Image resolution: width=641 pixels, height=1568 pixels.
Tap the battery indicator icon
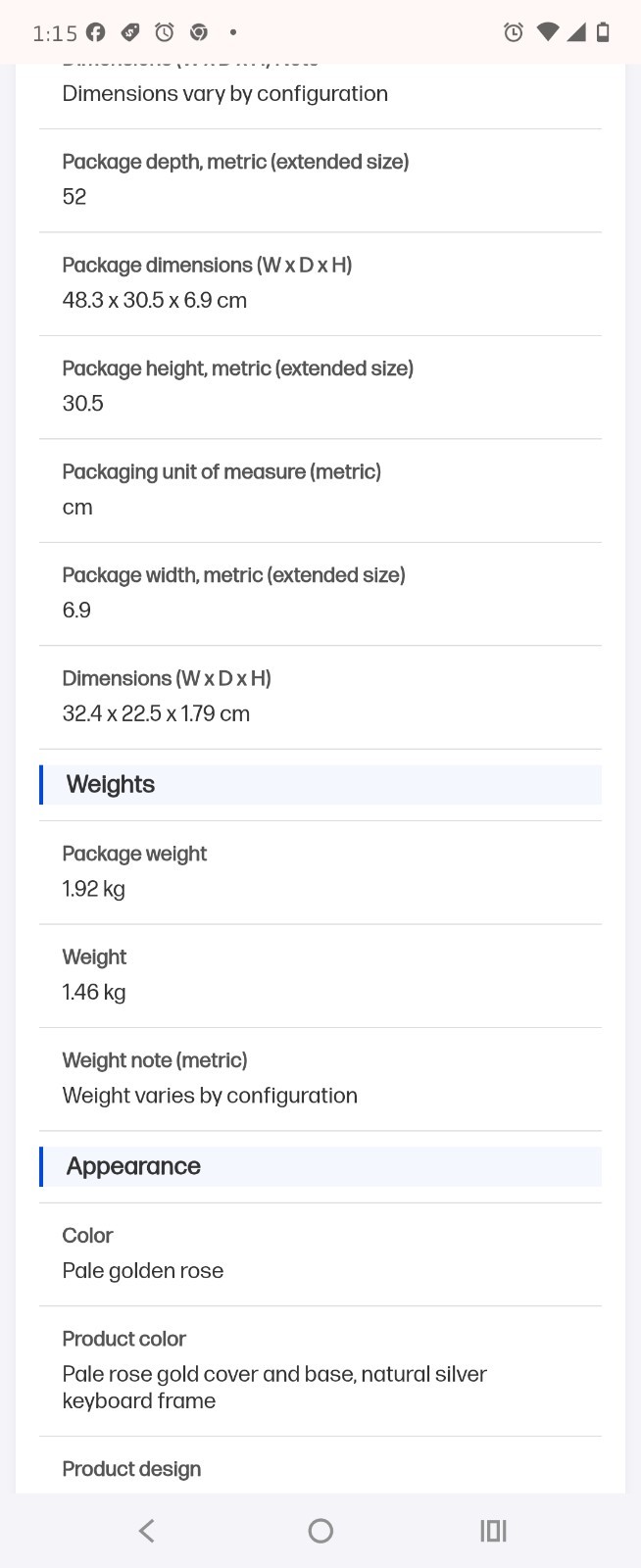tap(603, 32)
